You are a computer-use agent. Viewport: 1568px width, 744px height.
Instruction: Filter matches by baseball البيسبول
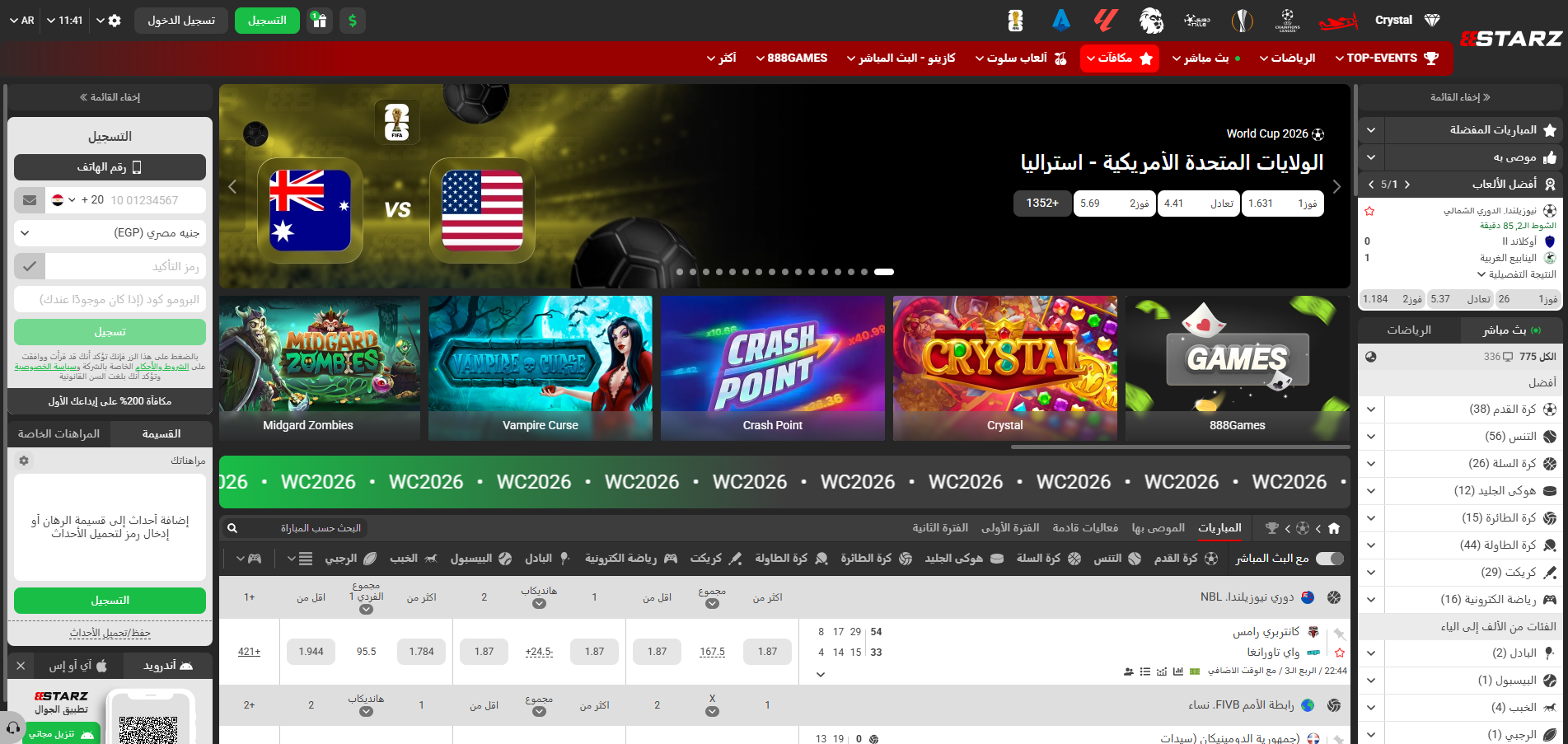pos(480,559)
